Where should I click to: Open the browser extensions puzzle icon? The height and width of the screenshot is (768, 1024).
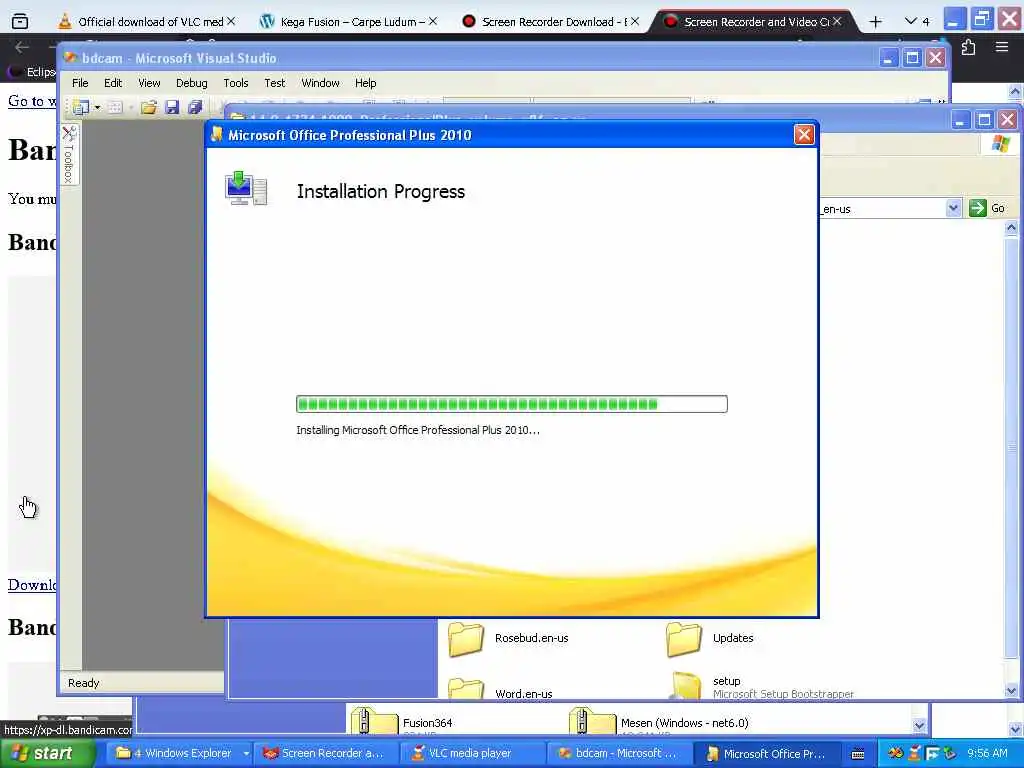(x=968, y=47)
